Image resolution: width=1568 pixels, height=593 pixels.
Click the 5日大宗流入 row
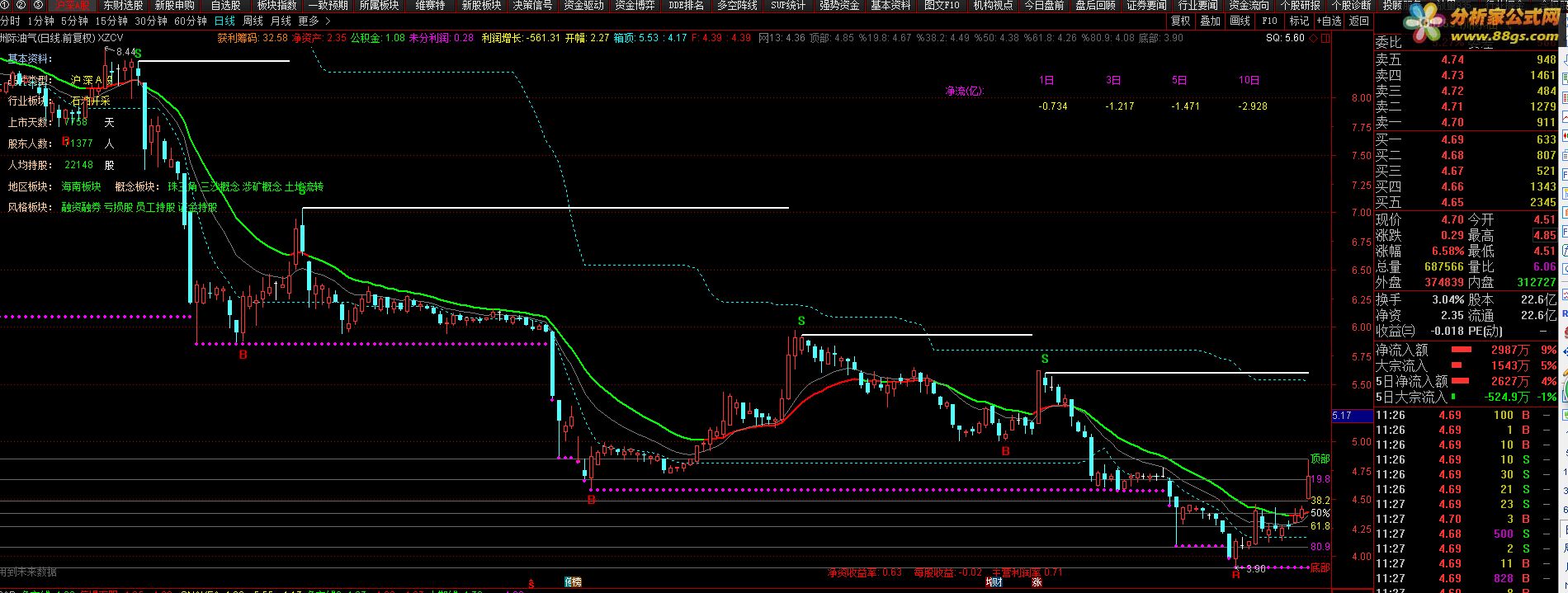coord(1466,397)
